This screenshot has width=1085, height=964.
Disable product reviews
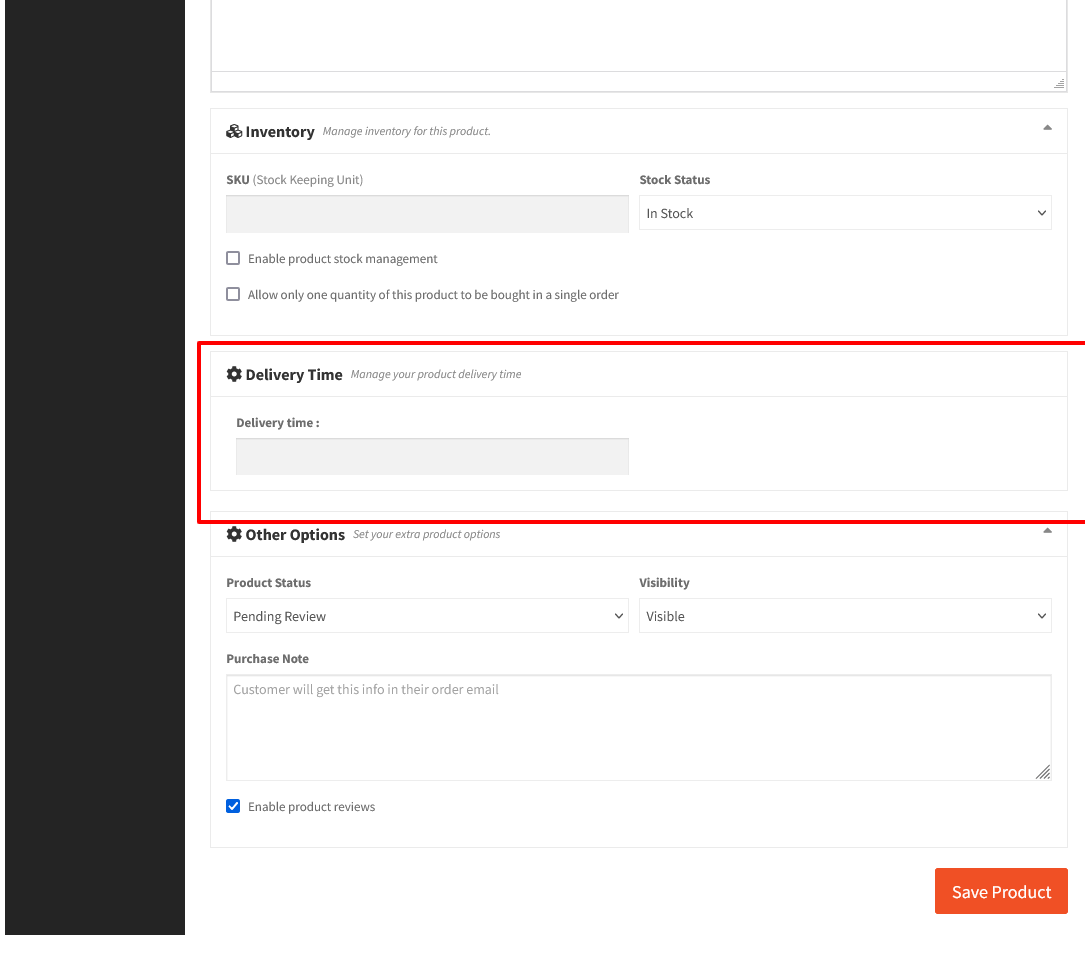(232, 806)
